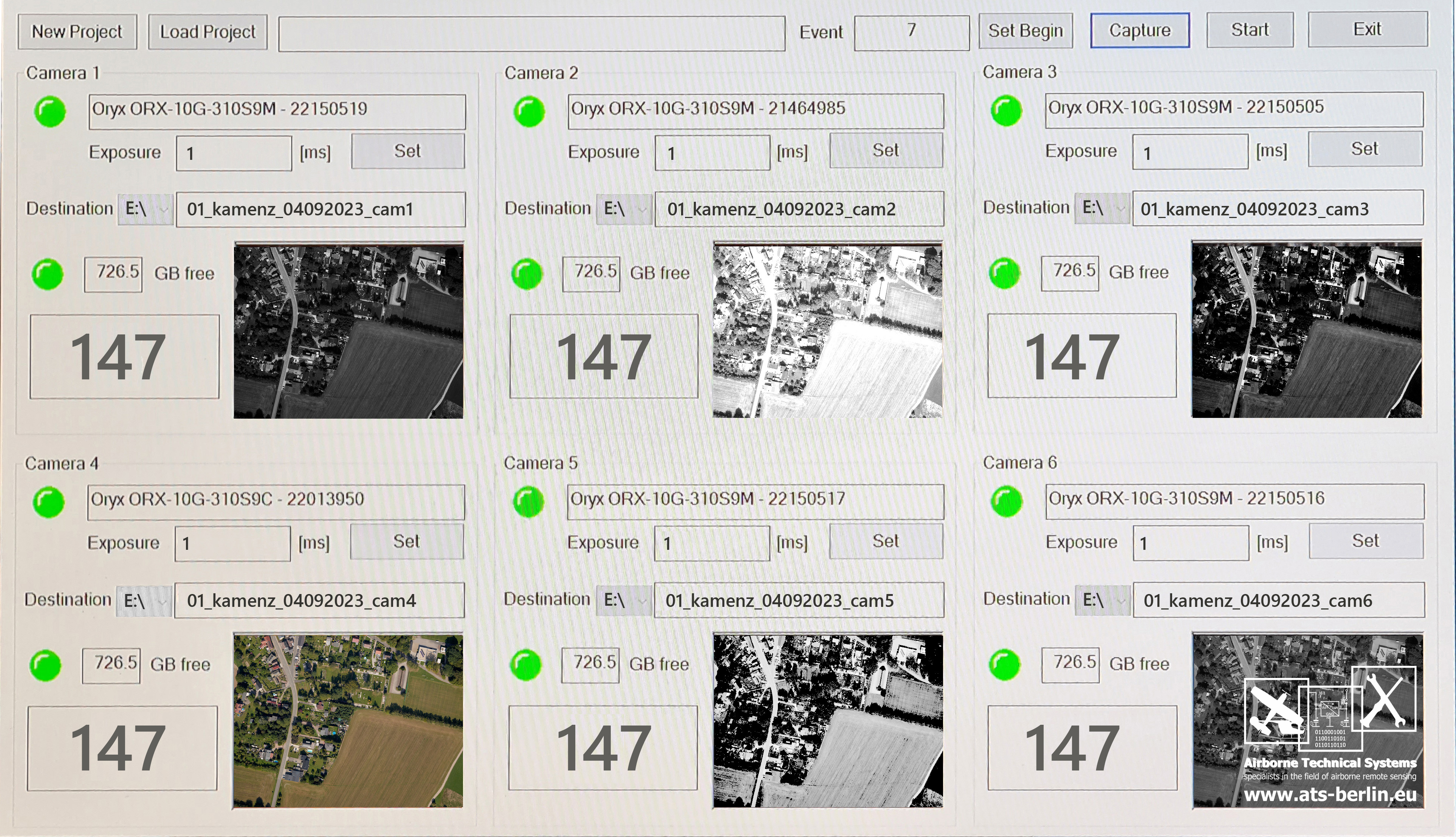Click the Load Project button
The width and height of the screenshot is (1456, 837).
pyautogui.click(x=208, y=32)
